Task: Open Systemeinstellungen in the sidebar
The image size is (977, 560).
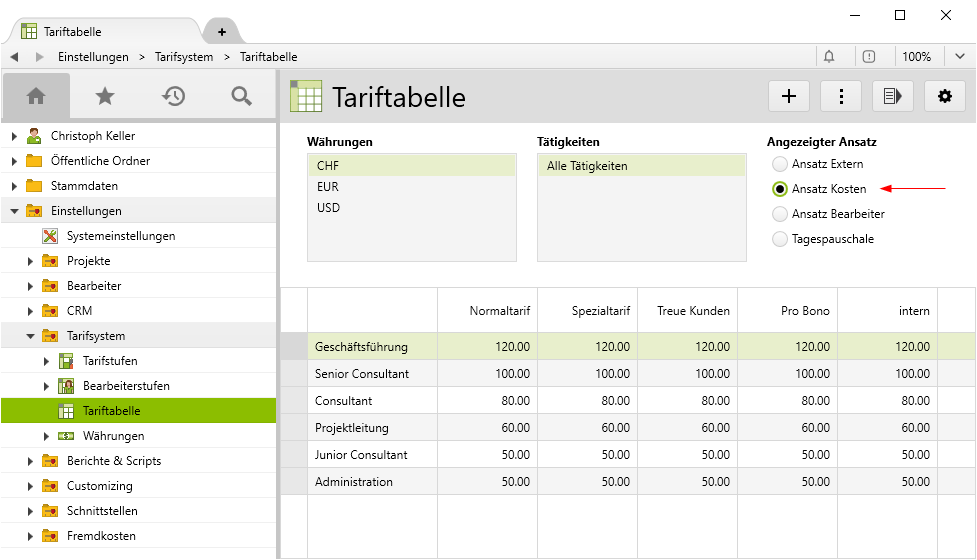Action: click(x=120, y=236)
